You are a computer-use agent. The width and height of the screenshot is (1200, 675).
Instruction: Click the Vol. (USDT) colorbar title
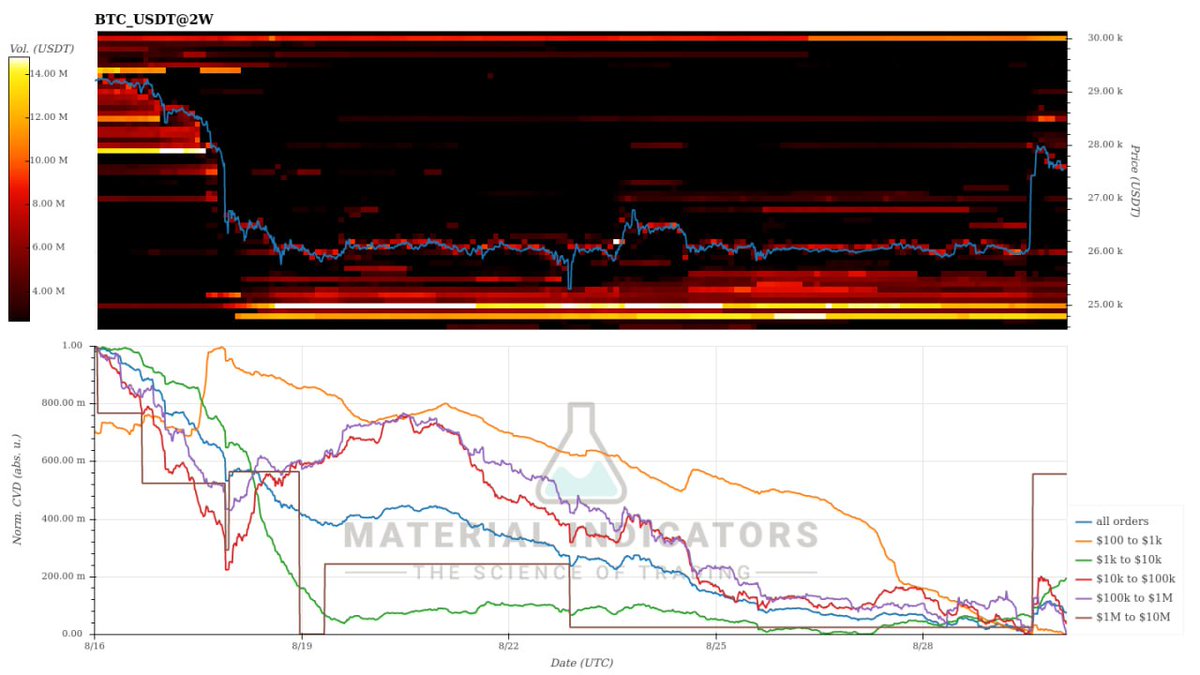40,48
